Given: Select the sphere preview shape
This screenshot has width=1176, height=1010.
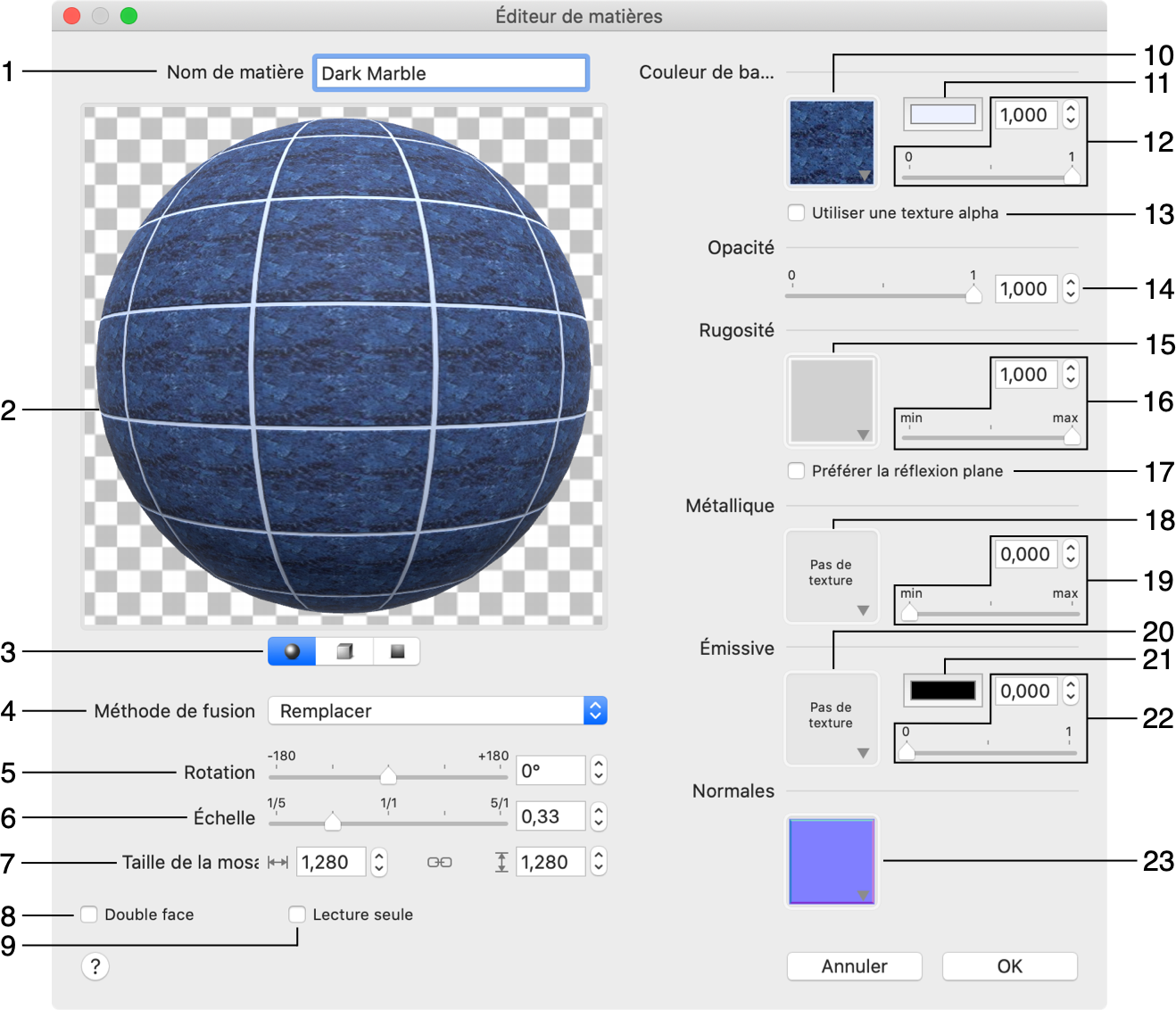Looking at the screenshot, I should pyautogui.click(x=292, y=651).
